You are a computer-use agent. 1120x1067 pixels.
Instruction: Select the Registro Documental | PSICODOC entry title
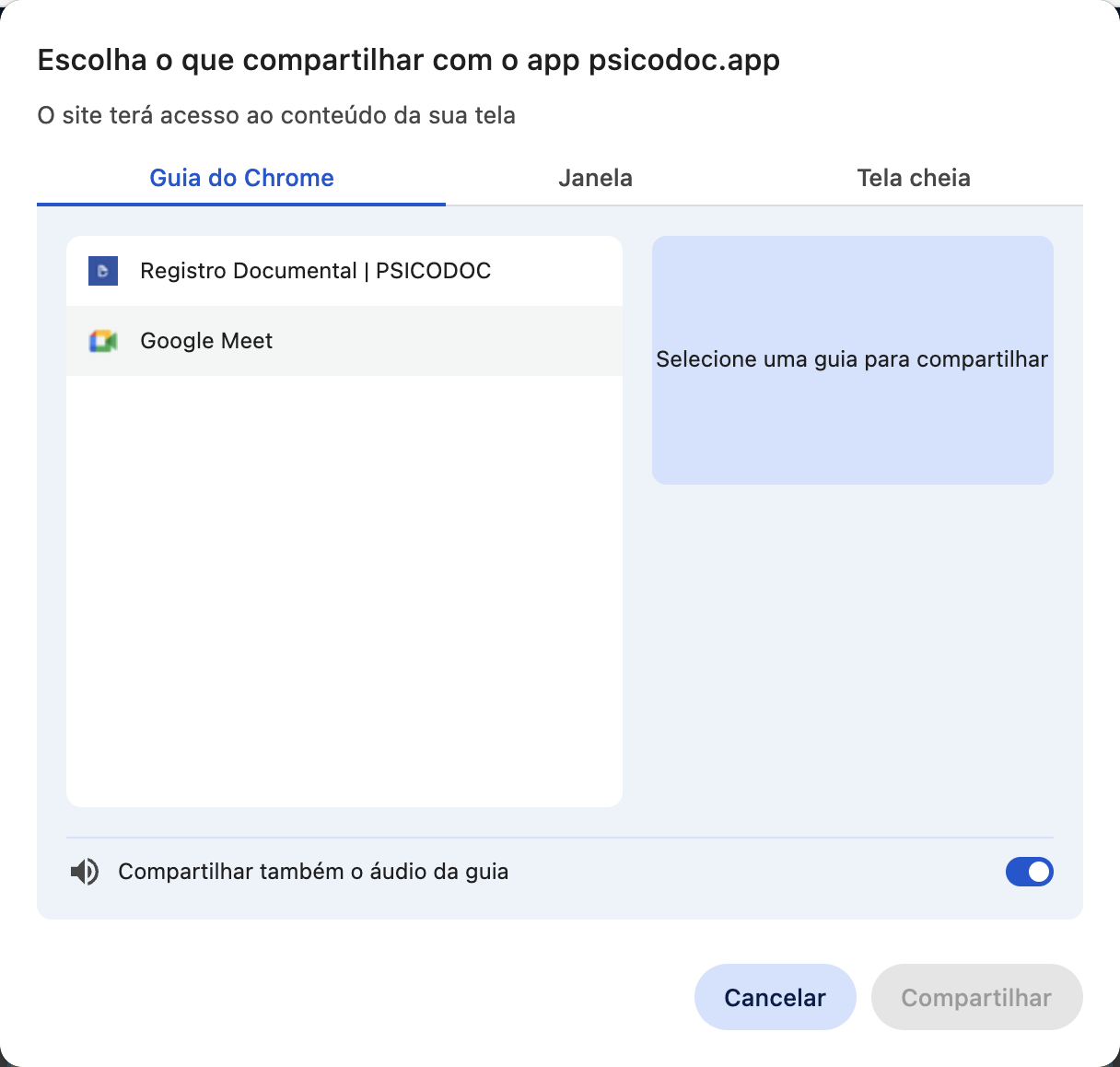[315, 271]
